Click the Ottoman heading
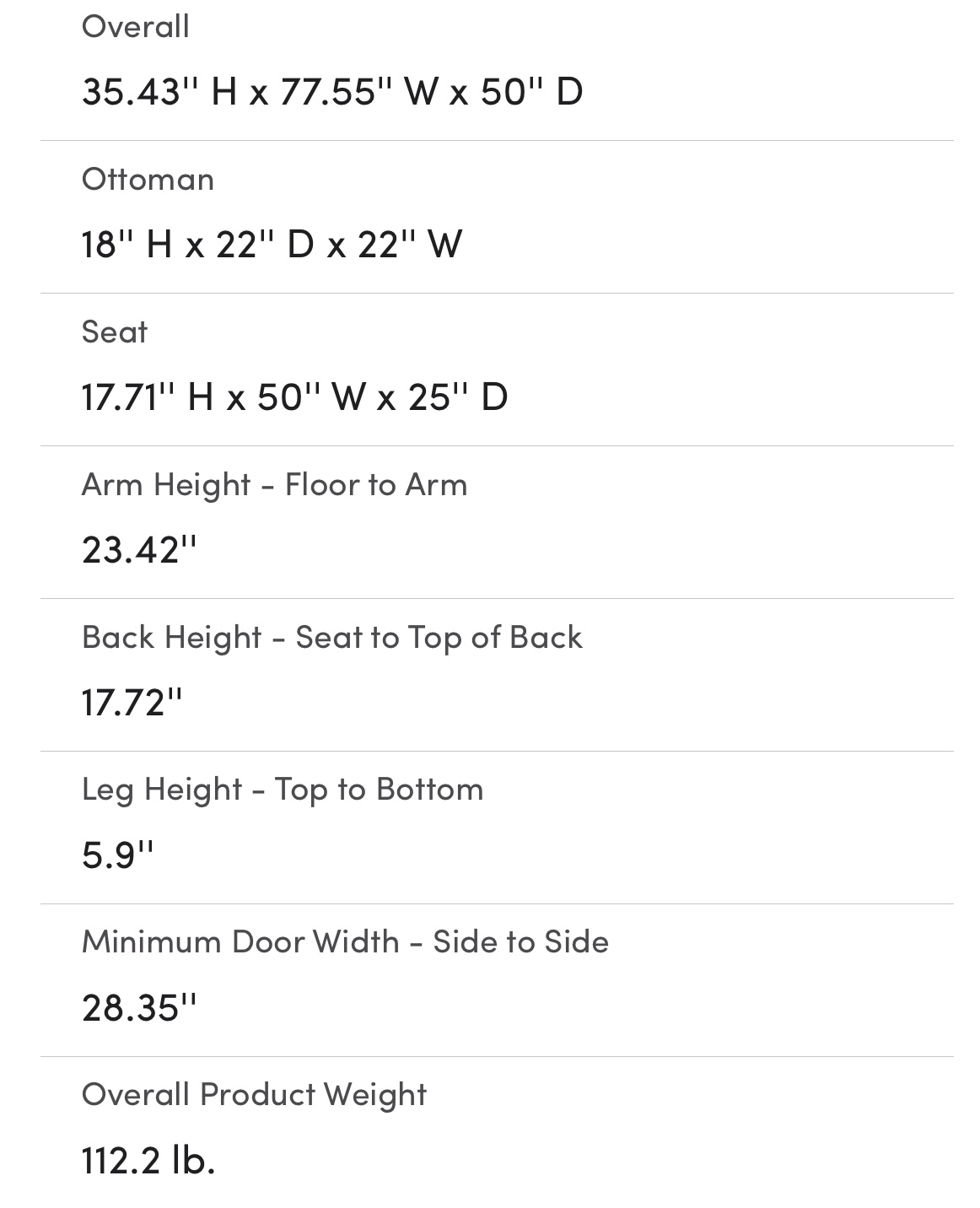The height and width of the screenshot is (1208, 980). (x=148, y=180)
